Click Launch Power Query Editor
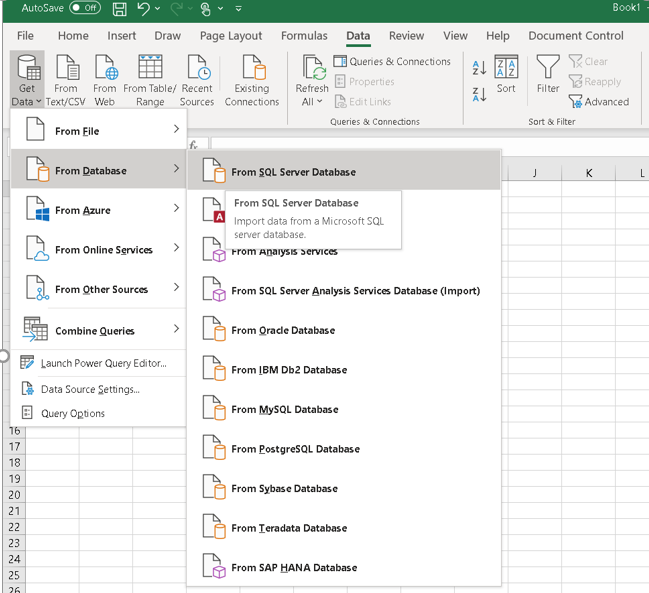Viewport: 649px width, 593px height. coord(98,363)
